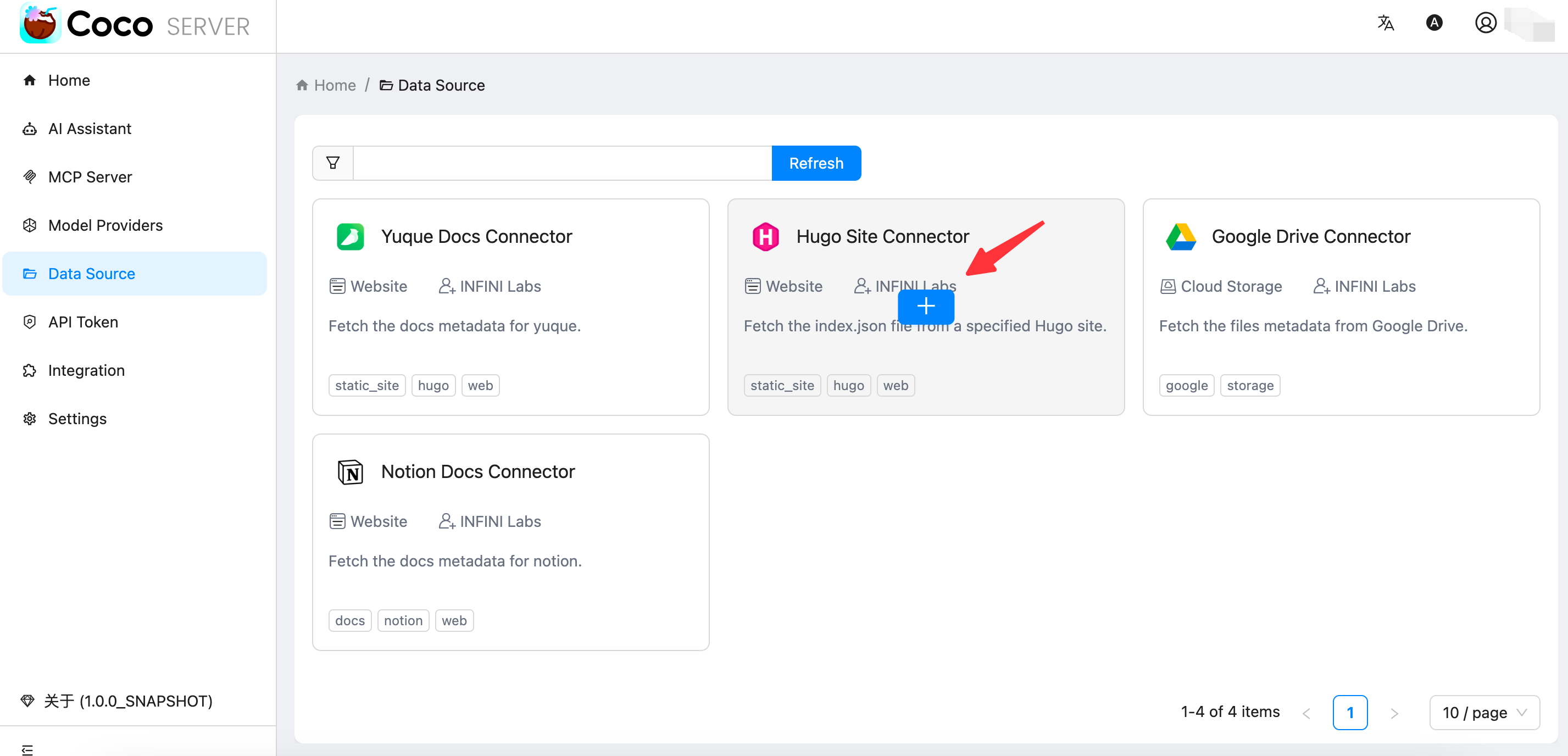Click the user icon beside INFINI Labs on Notion card
This screenshot has height=756, width=1568.
(447, 521)
